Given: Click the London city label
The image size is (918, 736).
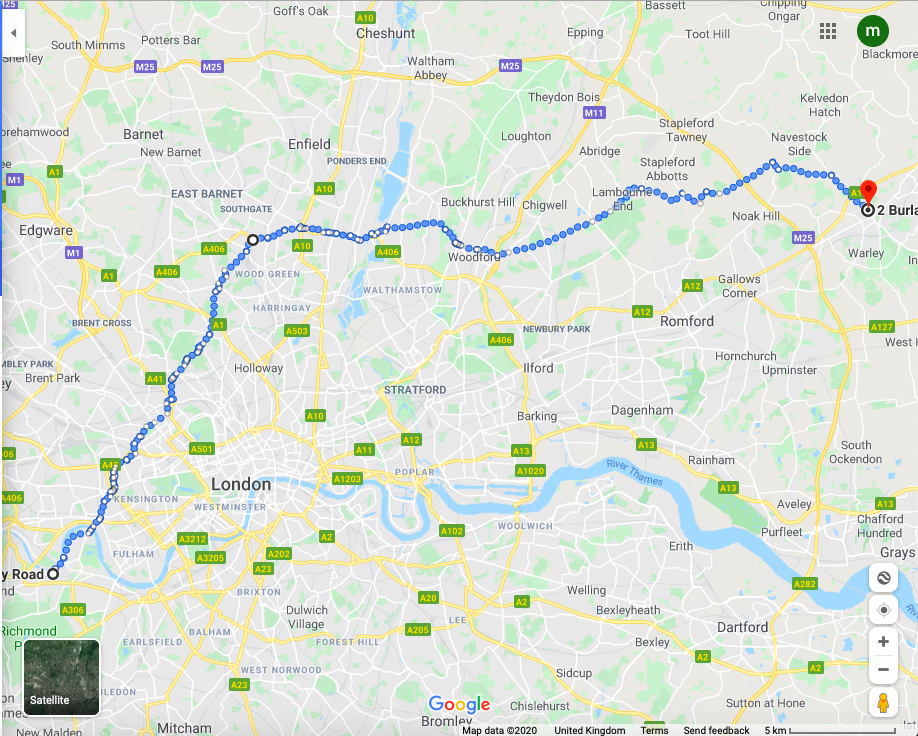Looking at the screenshot, I should tap(241, 484).
